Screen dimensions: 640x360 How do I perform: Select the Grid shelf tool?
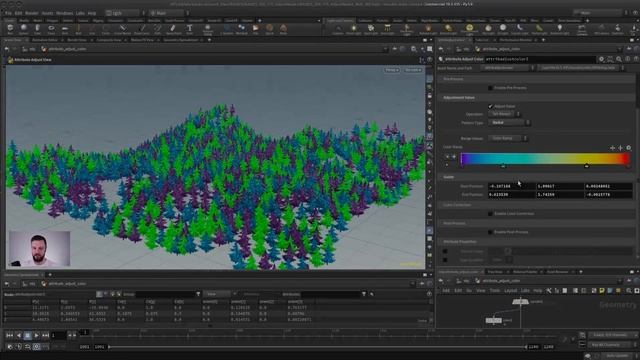(x=64, y=29)
